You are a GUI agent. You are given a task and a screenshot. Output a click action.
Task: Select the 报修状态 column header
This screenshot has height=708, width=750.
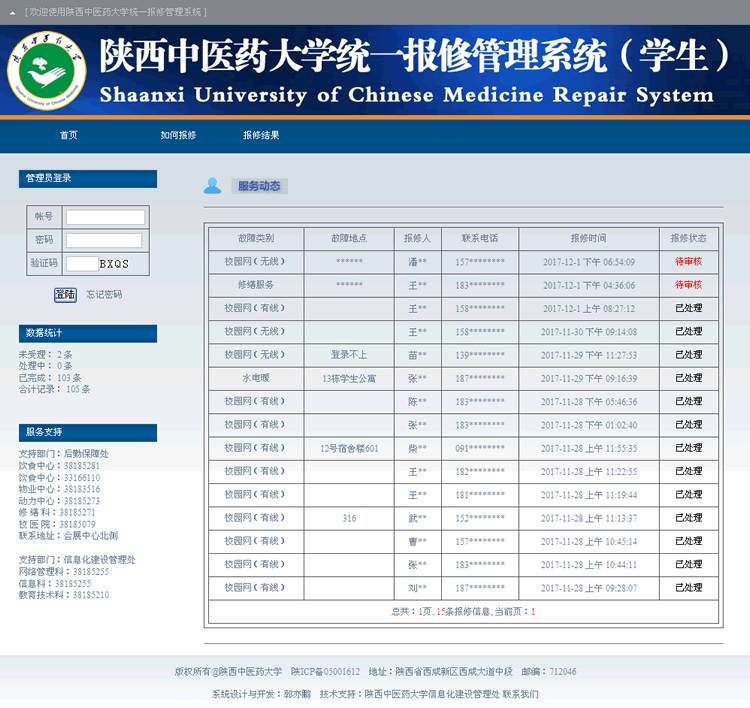689,238
